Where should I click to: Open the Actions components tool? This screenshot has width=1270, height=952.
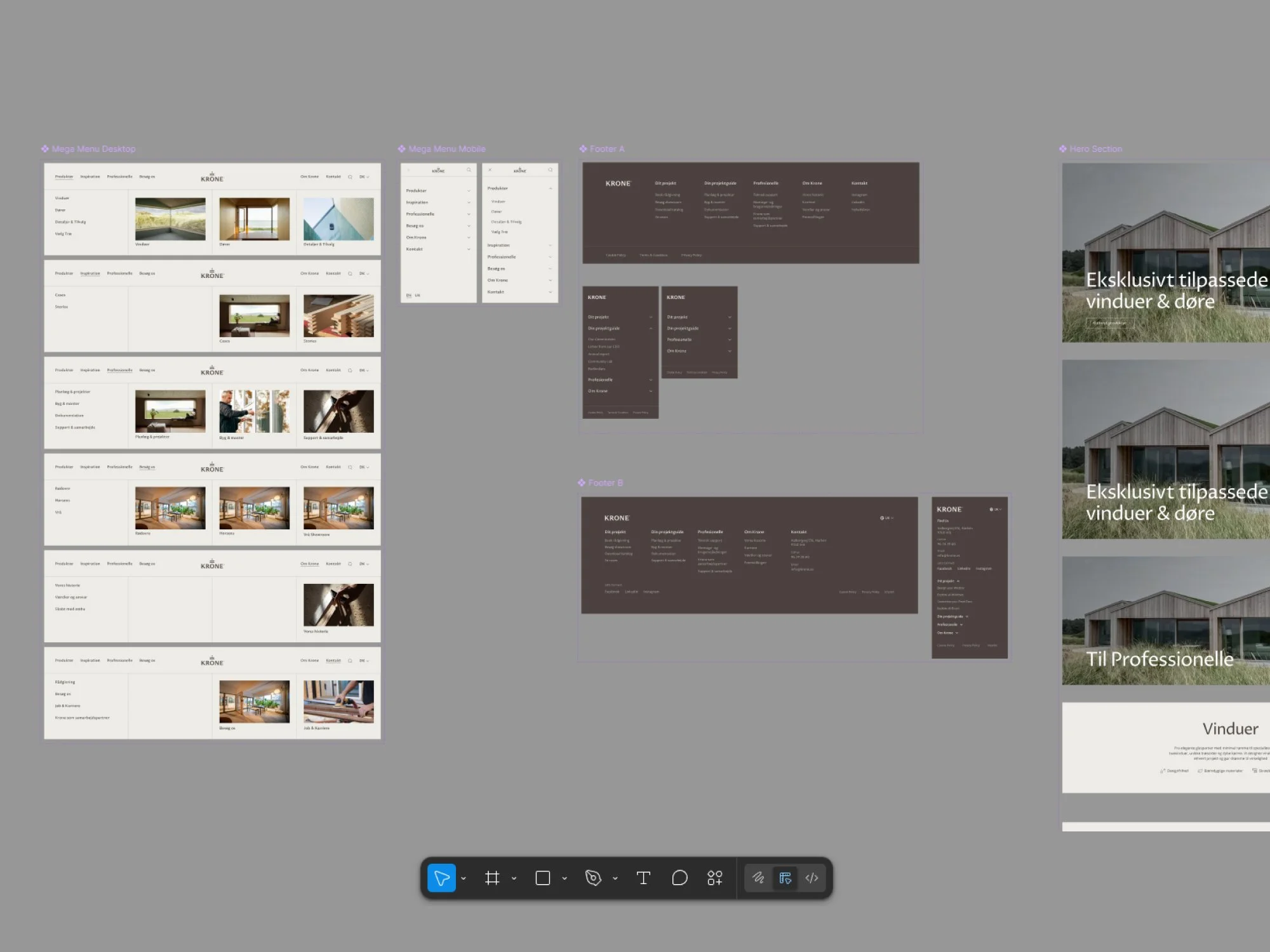[x=715, y=878]
